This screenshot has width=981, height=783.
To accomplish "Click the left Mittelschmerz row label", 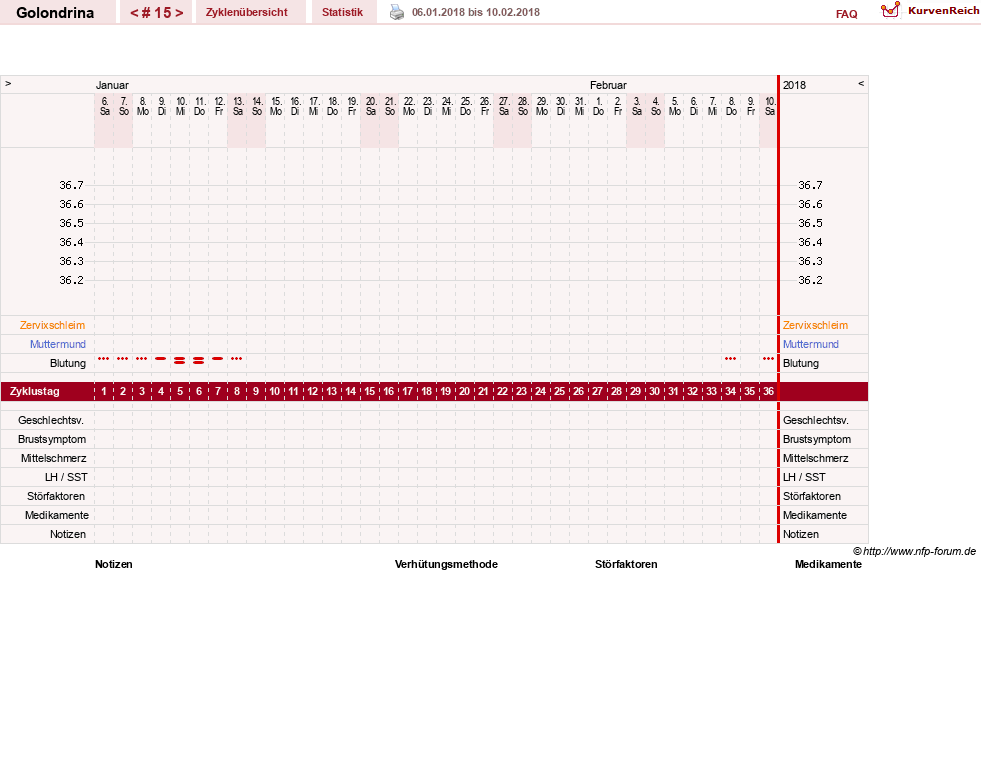I will pos(54,458).
